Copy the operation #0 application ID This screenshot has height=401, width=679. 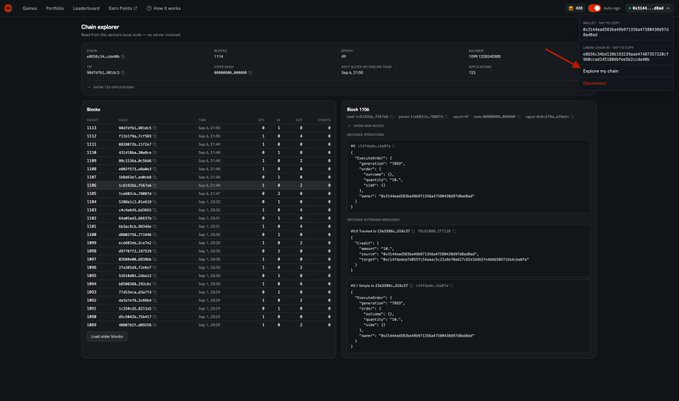394,146
